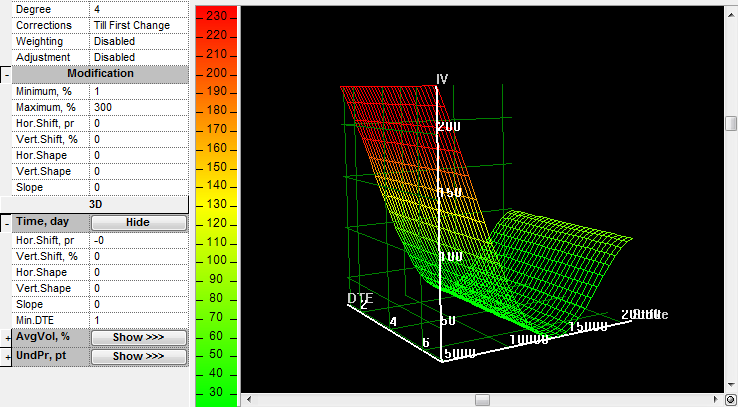Click the vertical scrollbar up arrow
738x407 pixels.
click(731, 10)
